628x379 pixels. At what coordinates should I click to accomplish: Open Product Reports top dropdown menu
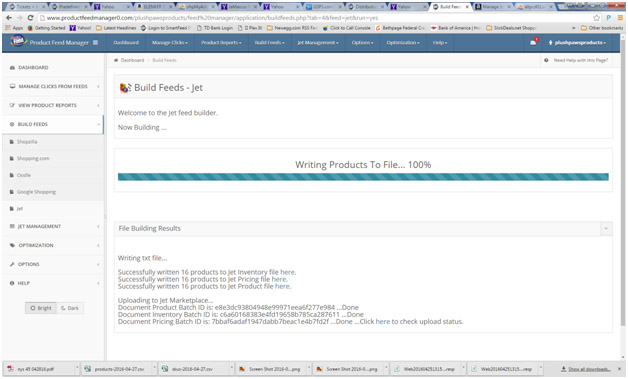[x=221, y=42]
